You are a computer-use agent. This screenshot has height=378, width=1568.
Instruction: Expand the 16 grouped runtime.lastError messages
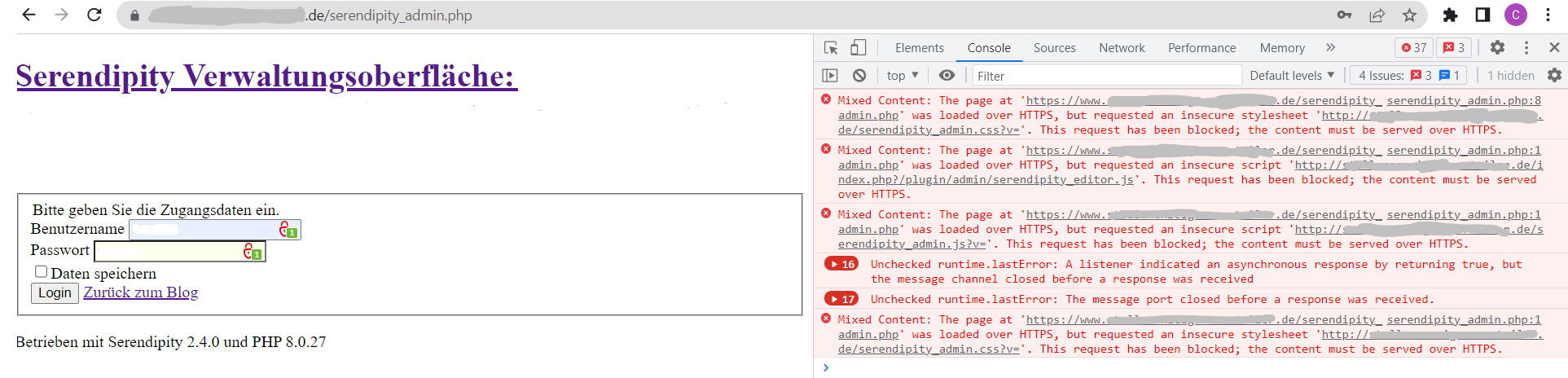pyautogui.click(x=841, y=264)
